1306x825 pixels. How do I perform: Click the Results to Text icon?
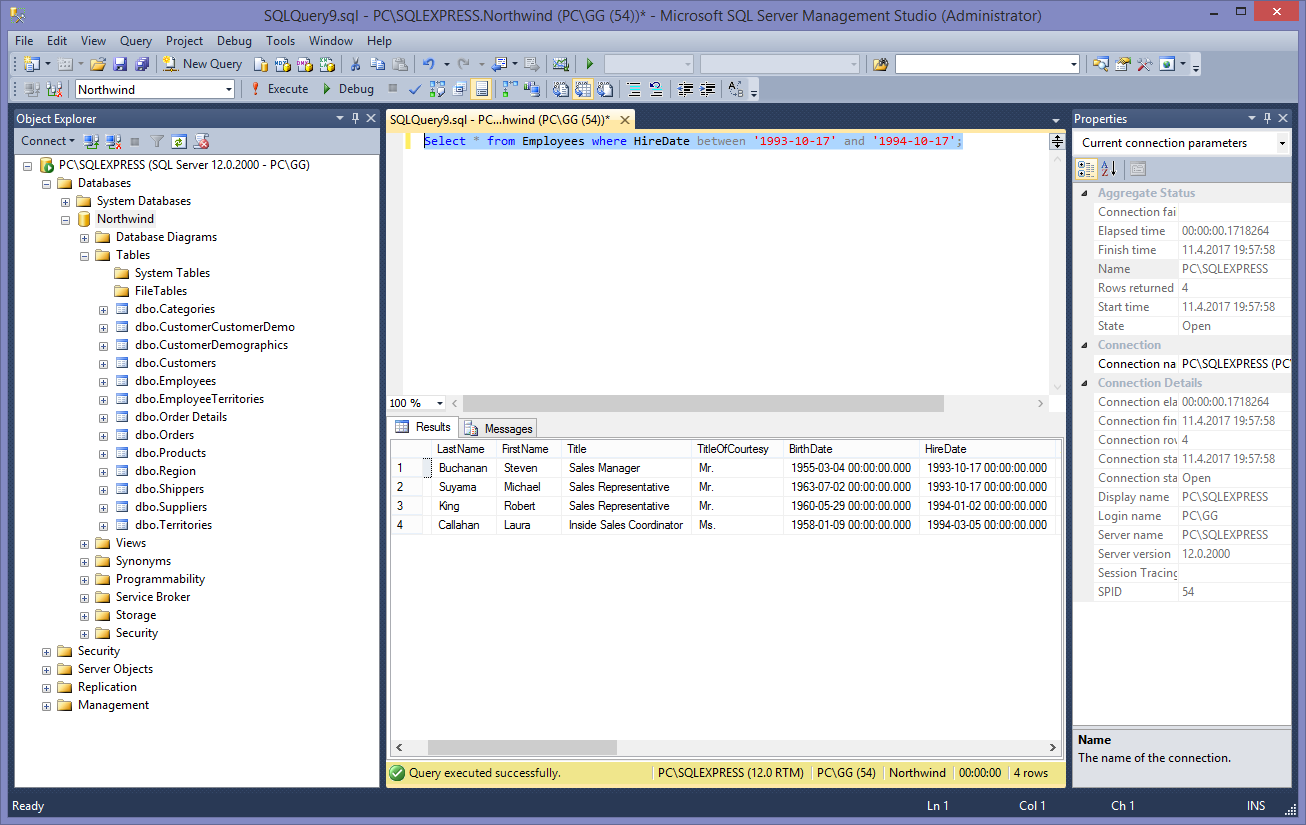[x=560, y=89]
